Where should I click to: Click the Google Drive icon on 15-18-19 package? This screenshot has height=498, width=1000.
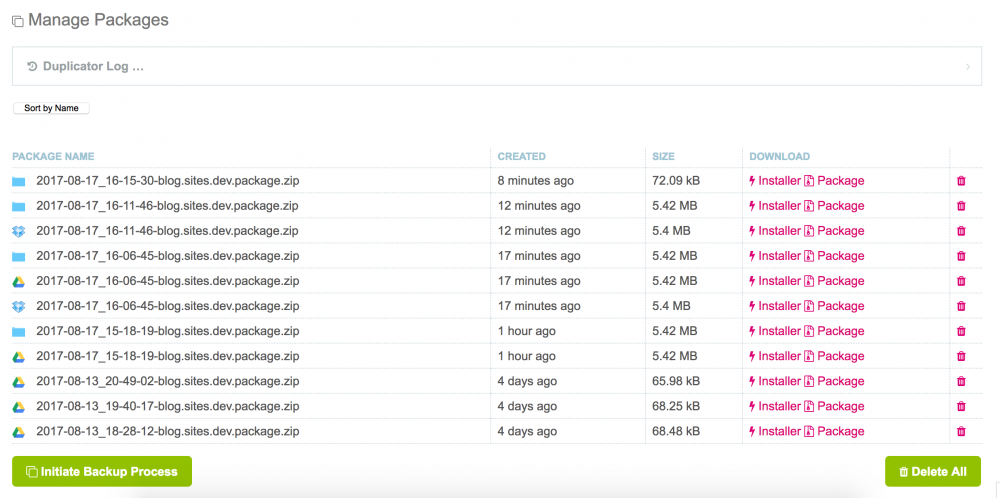(x=18, y=356)
